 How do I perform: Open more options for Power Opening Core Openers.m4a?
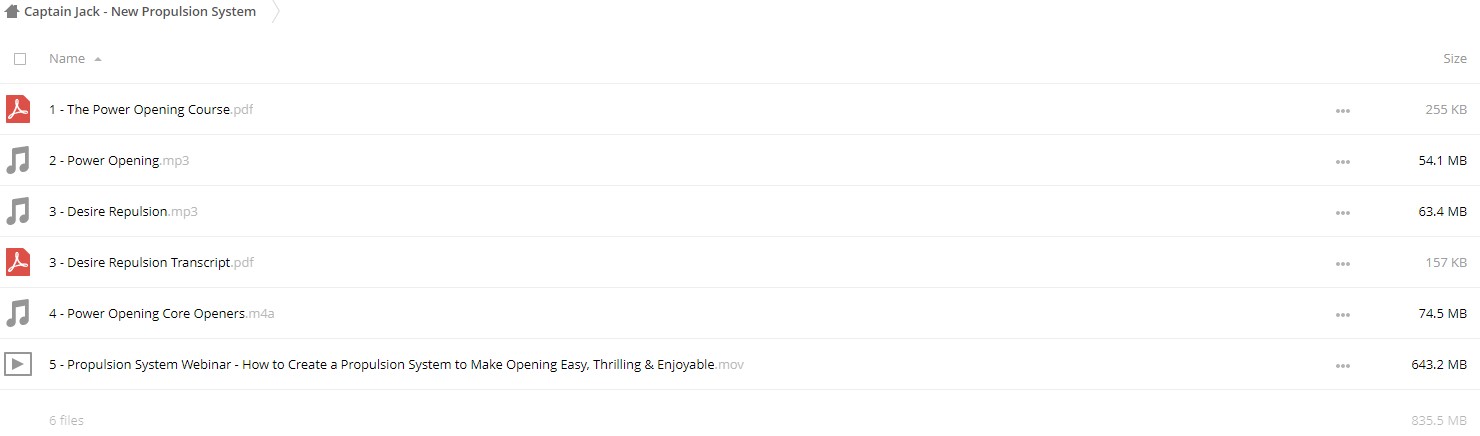pyautogui.click(x=1342, y=314)
